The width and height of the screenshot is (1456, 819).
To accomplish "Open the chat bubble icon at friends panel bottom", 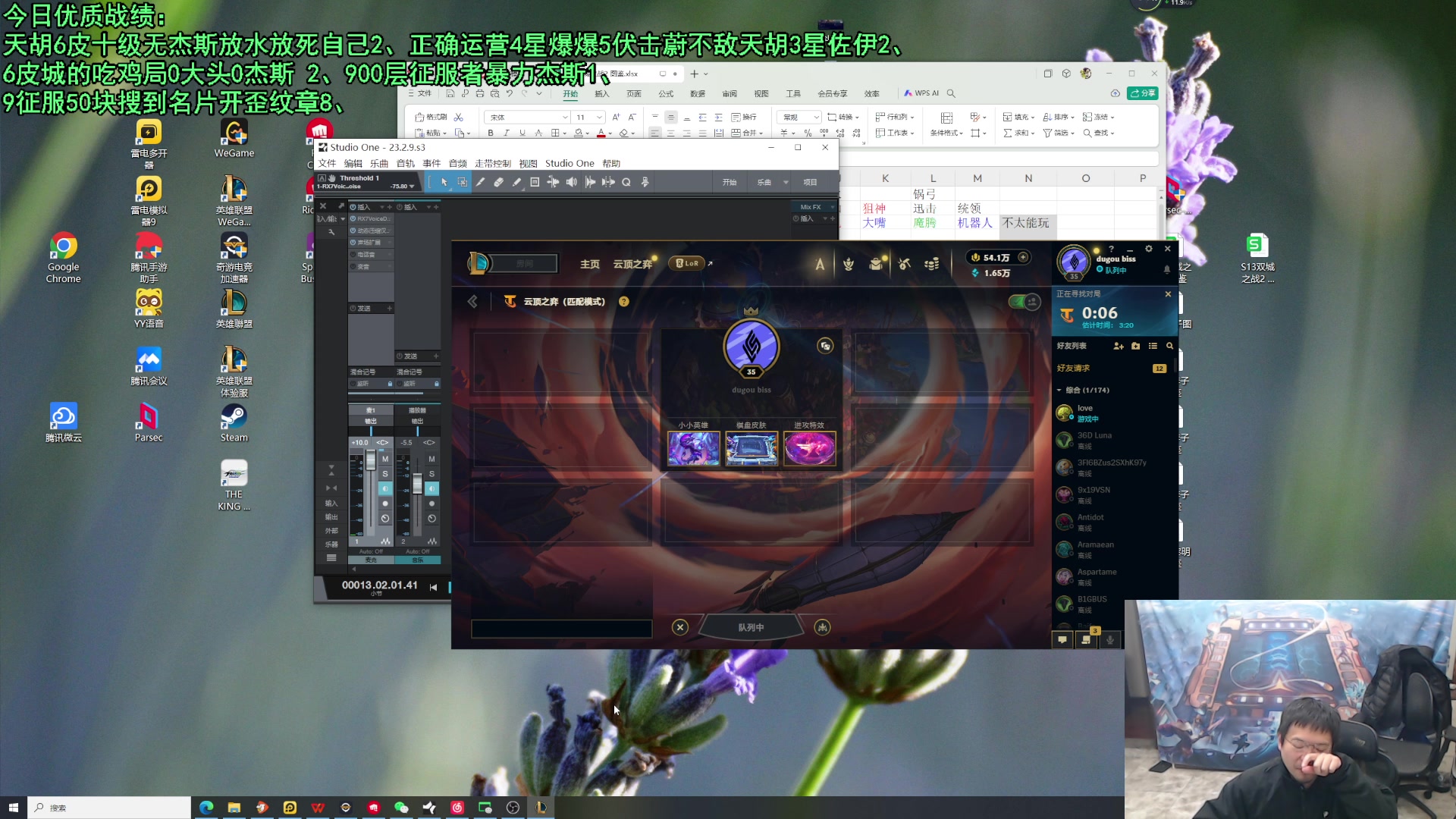I will 1062,640.
